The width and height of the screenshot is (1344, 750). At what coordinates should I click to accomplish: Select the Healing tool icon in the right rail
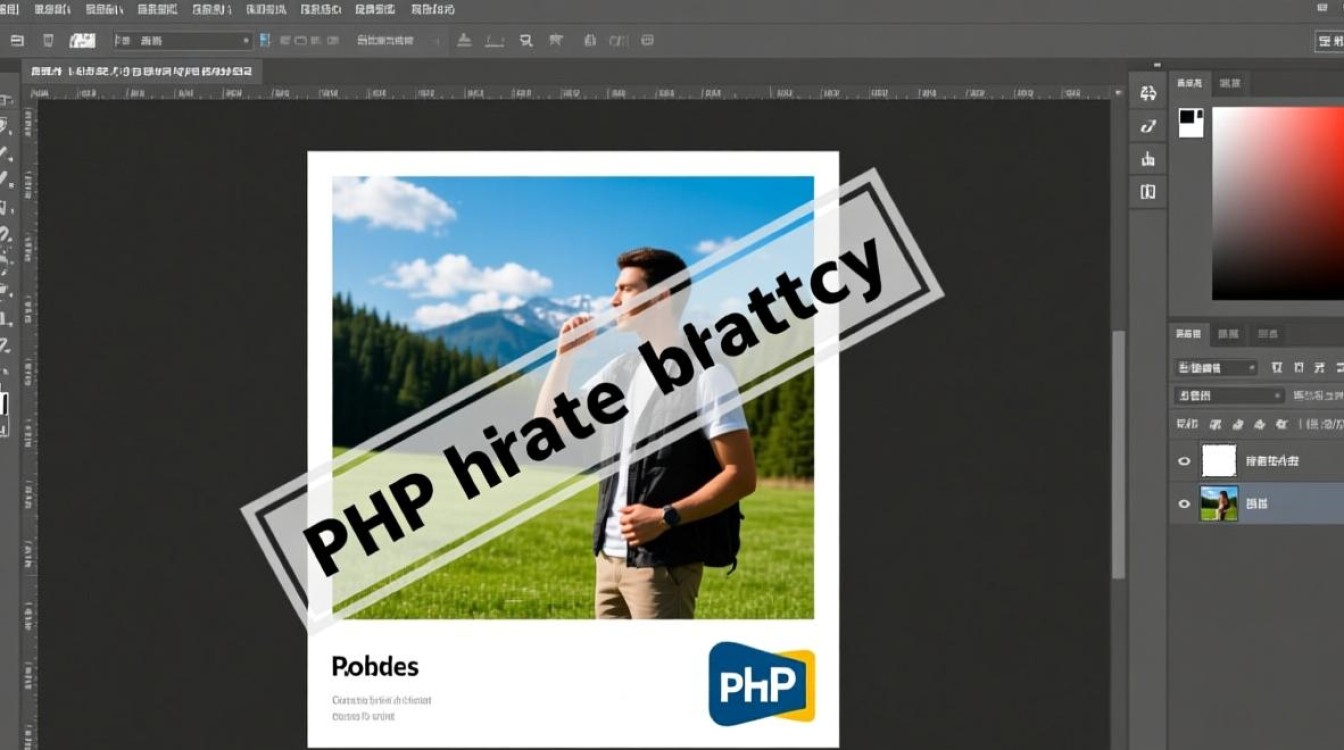(1146, 126)
